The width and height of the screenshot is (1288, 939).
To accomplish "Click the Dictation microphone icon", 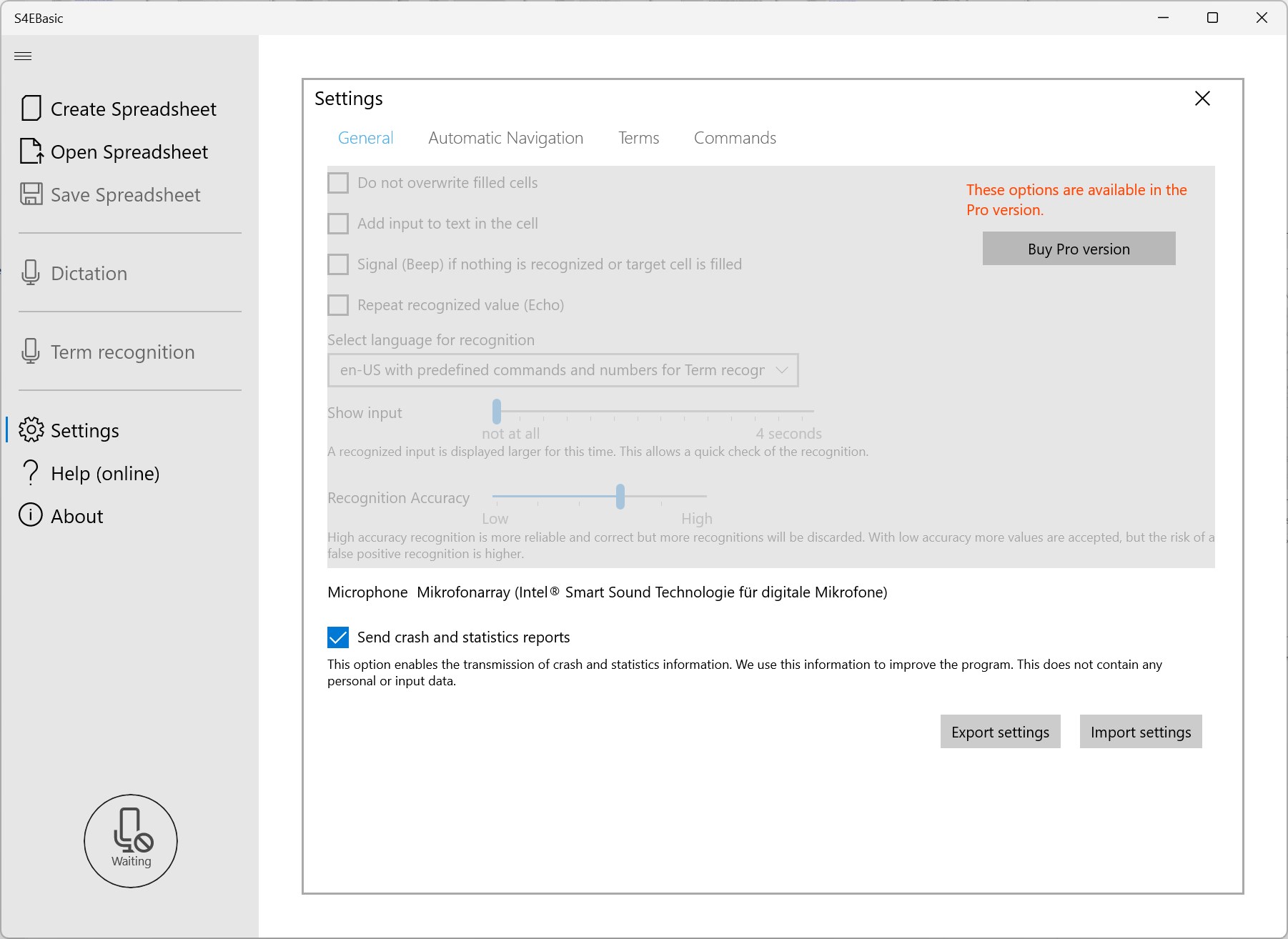I will point(31,273).
